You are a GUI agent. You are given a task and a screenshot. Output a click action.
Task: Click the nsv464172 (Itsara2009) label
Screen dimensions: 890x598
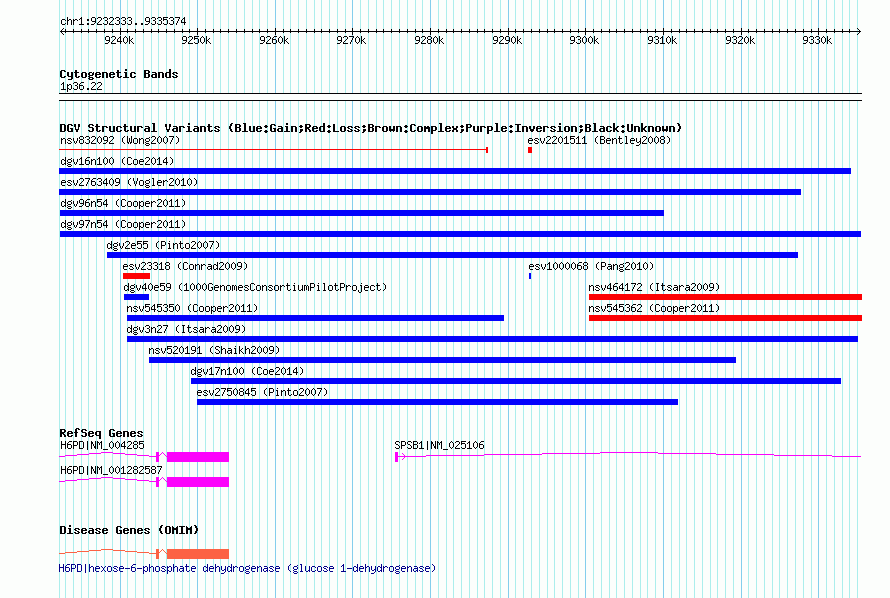(654, 287)
